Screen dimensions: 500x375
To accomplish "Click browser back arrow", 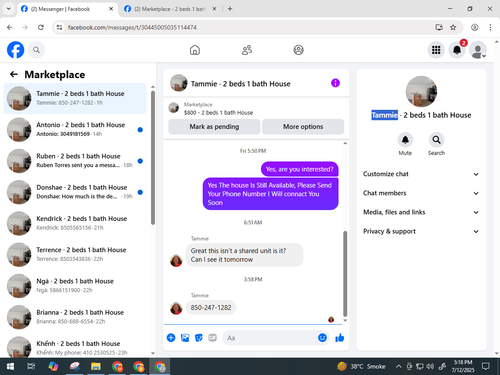I will tap(10, 27).
